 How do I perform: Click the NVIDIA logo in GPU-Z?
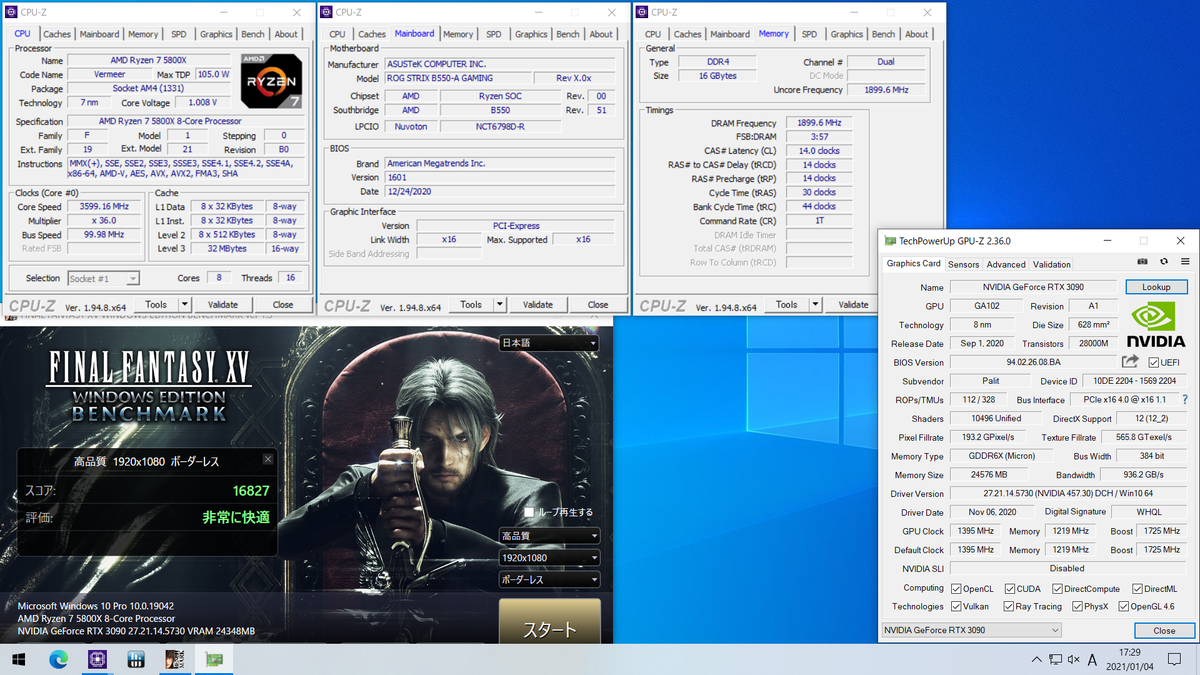tap(1155, 326)
